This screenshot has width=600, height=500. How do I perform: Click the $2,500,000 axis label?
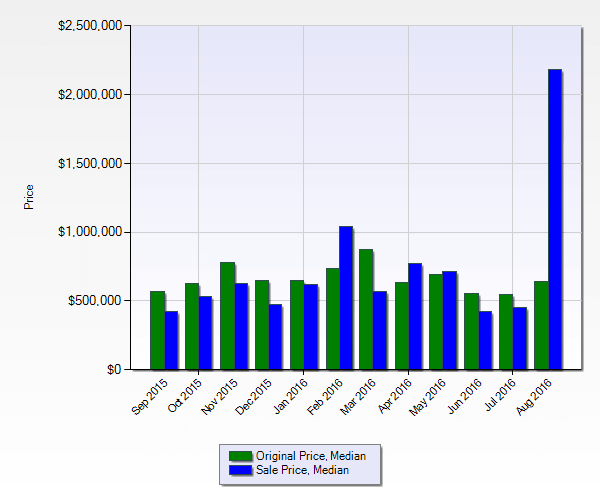pyautogui.click(x=90, y=26)
